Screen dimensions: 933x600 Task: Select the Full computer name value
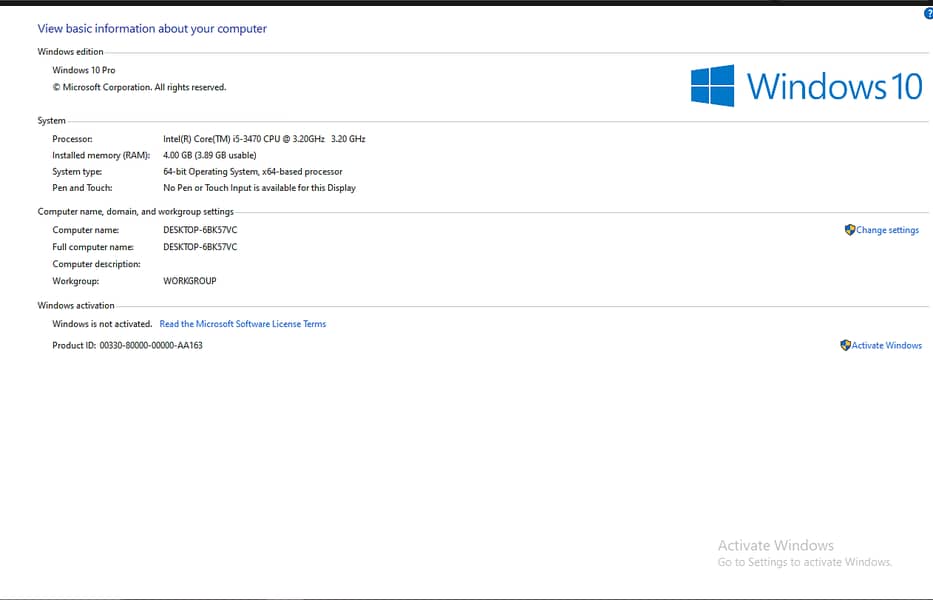pos(200,247)
